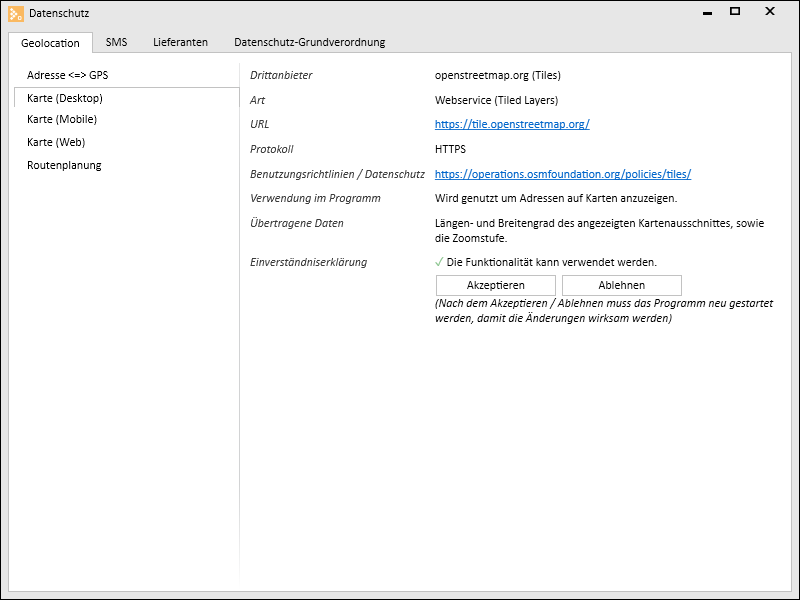Click the 'Benutzungsrichtlinien / Datenschutz' label
Screen dimensions: 800x600
pos(337,174)
